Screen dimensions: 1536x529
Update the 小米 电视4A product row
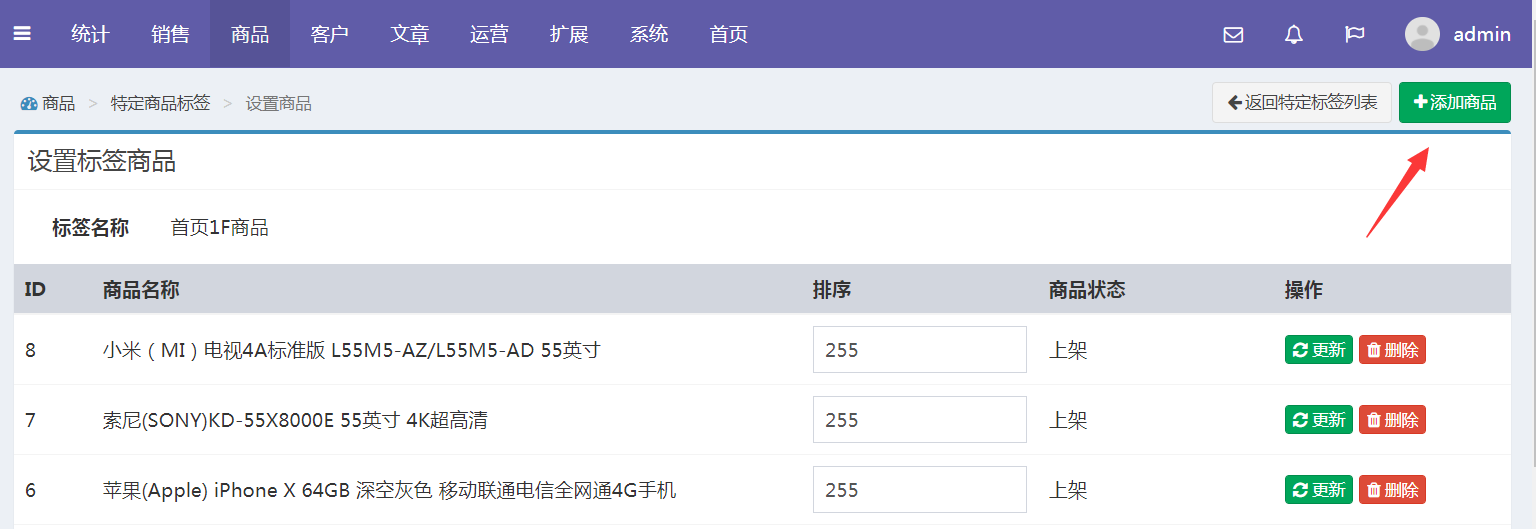[x=1318, y=350]
